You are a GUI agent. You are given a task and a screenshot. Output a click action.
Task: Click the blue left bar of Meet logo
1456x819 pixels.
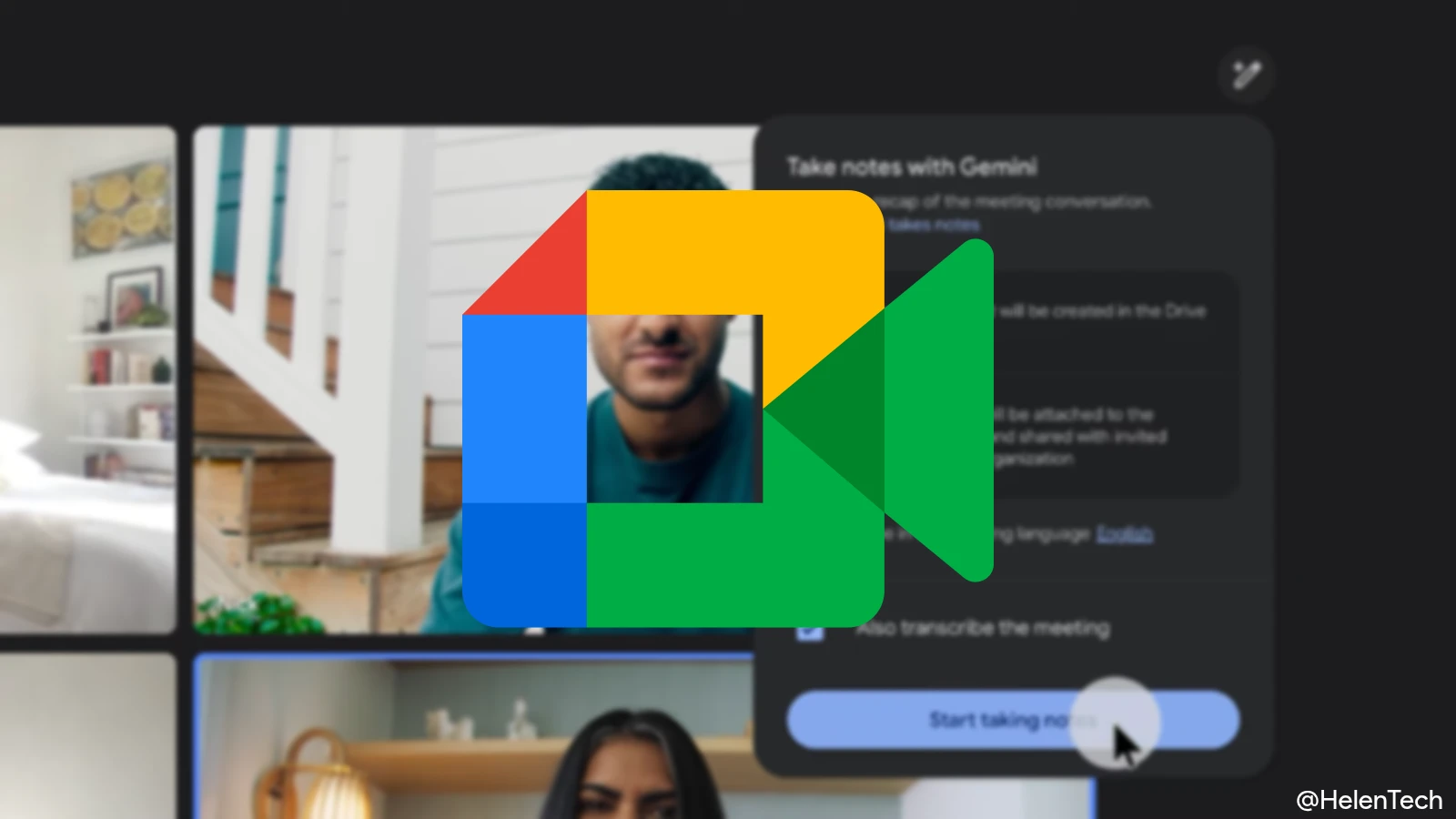pos(523,409)
